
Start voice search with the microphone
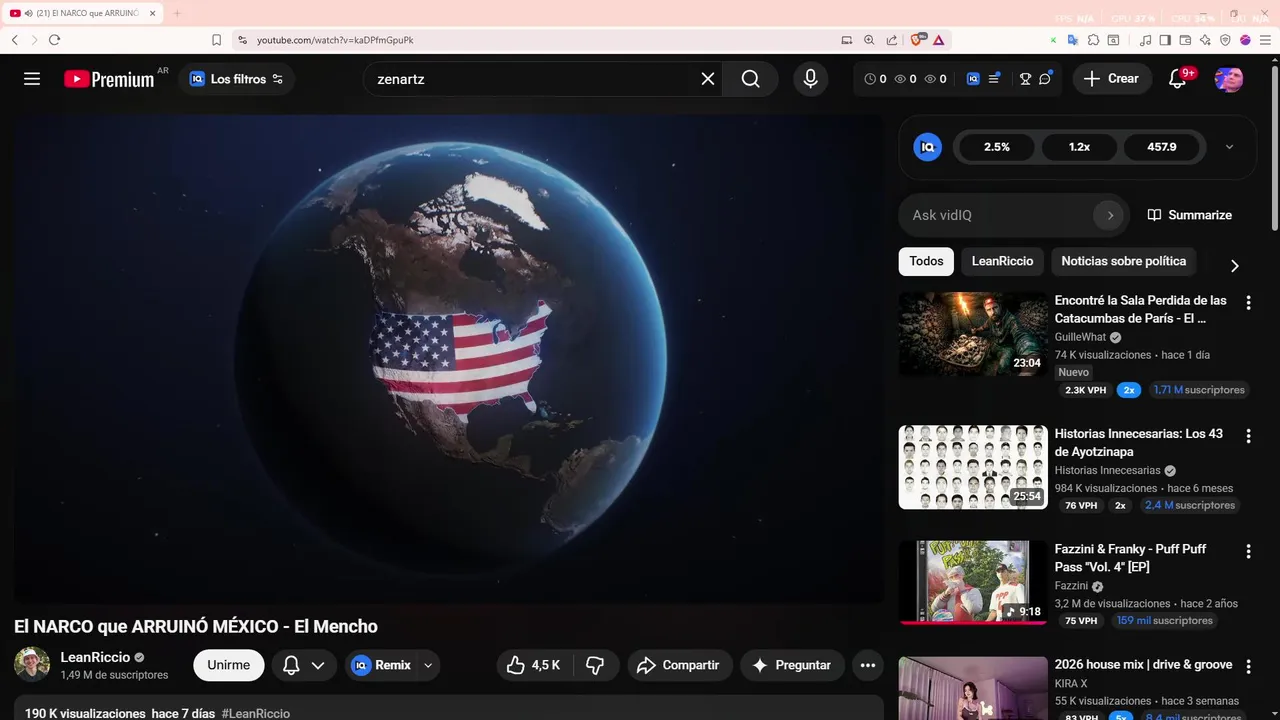(x=810, y=79)
